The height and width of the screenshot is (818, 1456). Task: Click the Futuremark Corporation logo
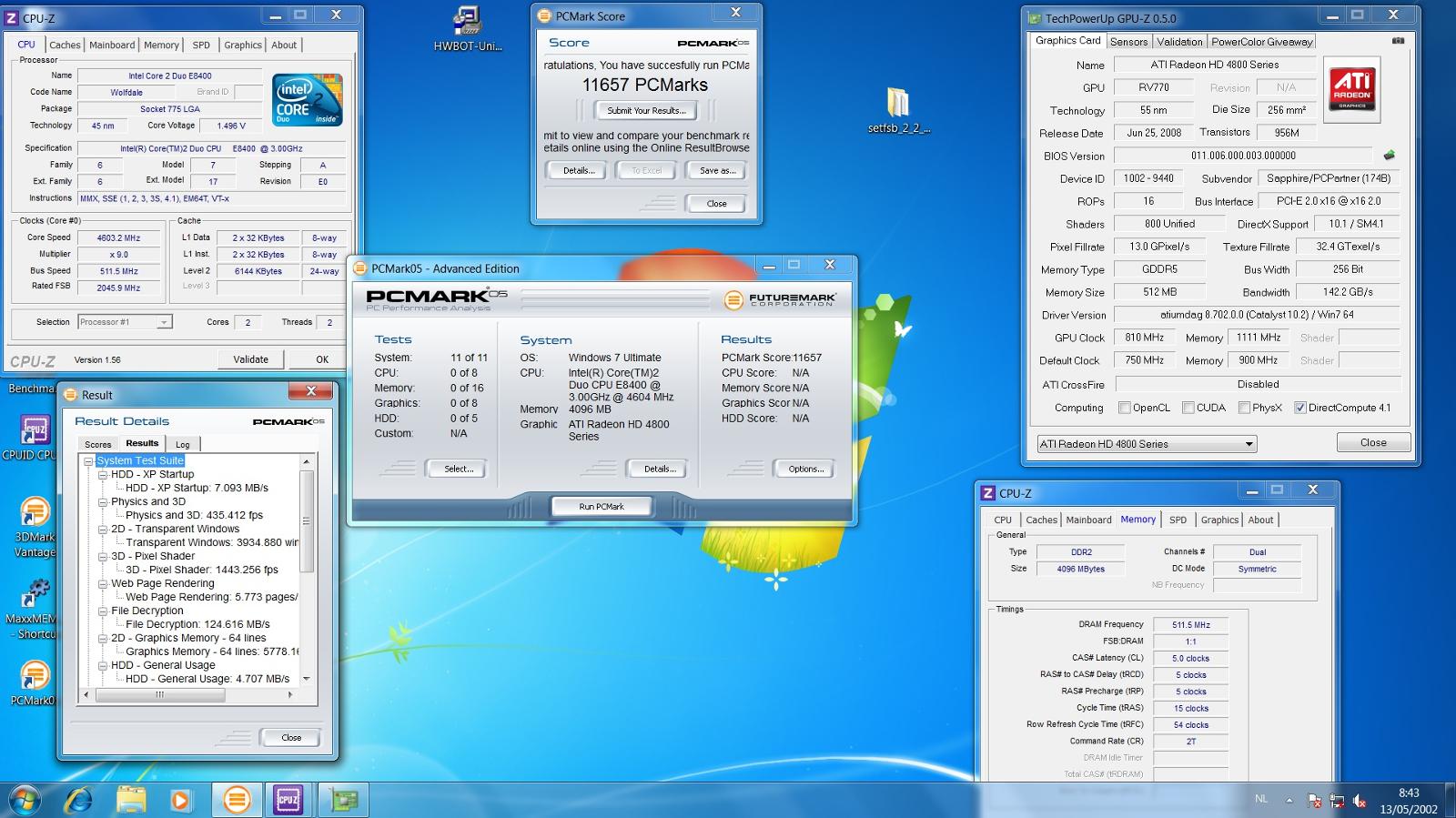pyautogui.click(x=780, y=299)
